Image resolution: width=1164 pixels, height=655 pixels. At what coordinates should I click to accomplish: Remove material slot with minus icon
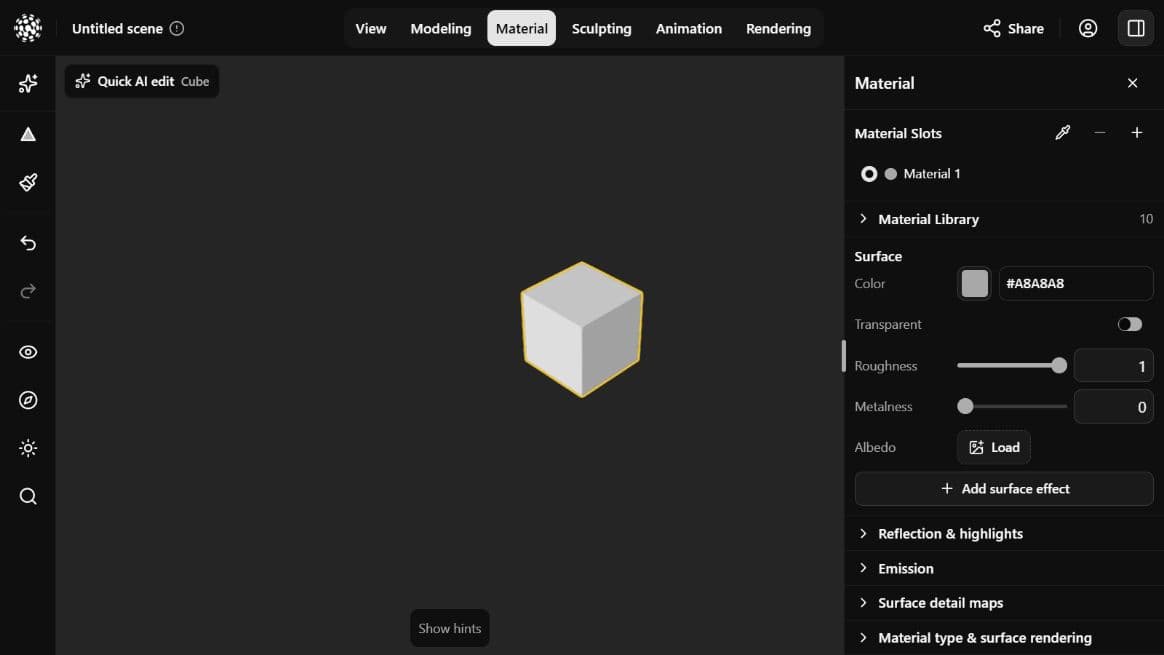coord(1099,133)
